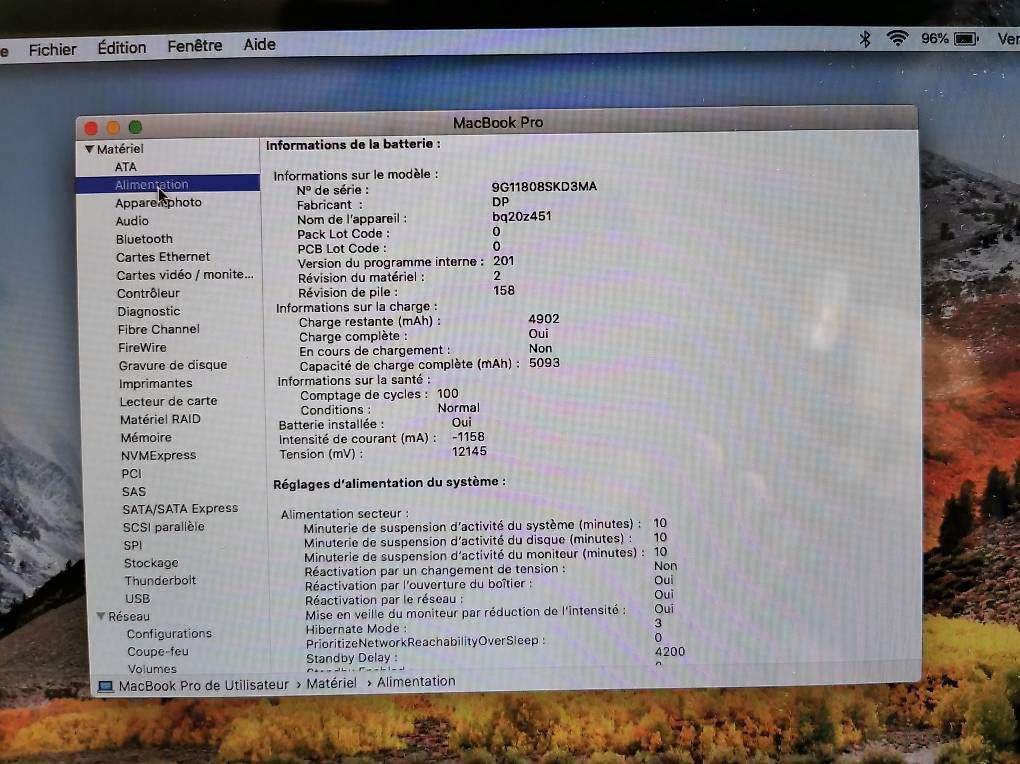Click Révision de pile value 158
1020x764 pixels.
504,290
